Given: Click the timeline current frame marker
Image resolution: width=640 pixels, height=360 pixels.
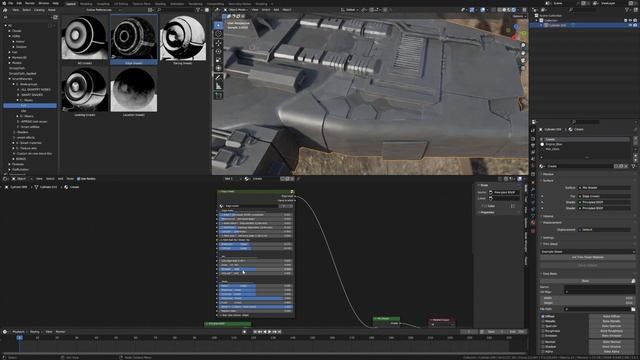Looking at the screenshot, I should [19, 338].
